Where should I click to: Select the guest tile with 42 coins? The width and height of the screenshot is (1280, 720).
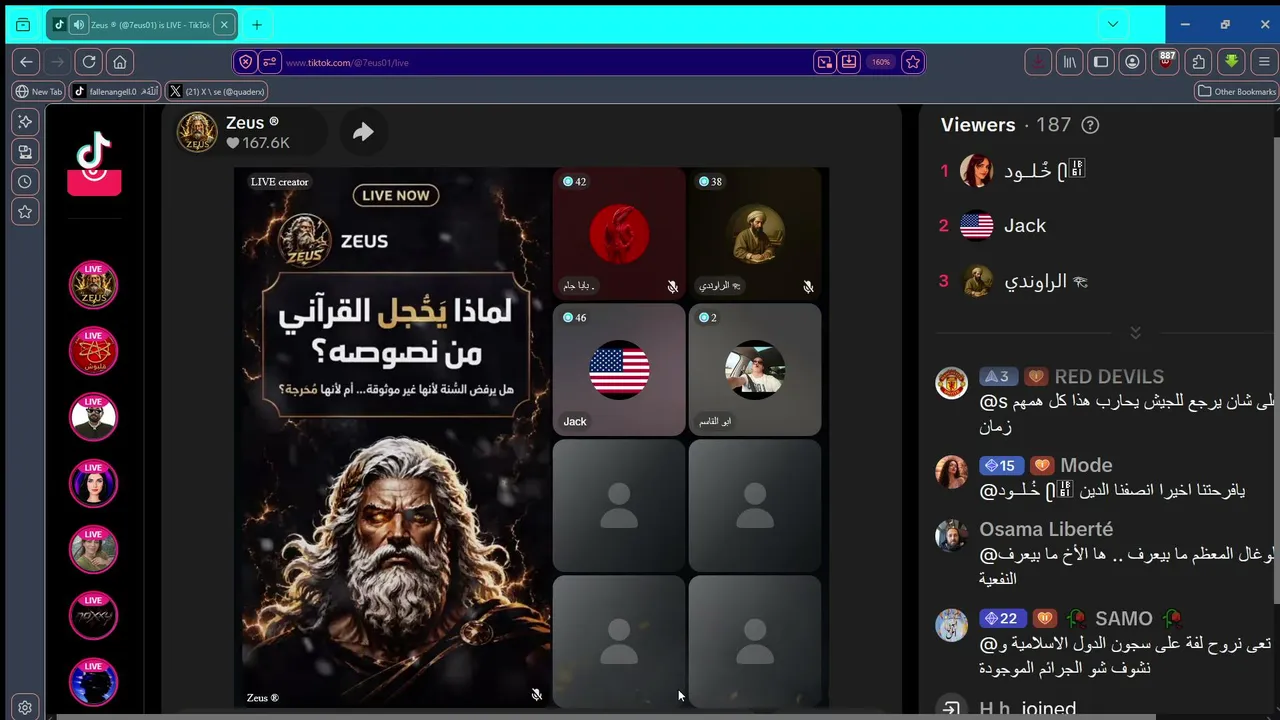[x=619, y=234]
